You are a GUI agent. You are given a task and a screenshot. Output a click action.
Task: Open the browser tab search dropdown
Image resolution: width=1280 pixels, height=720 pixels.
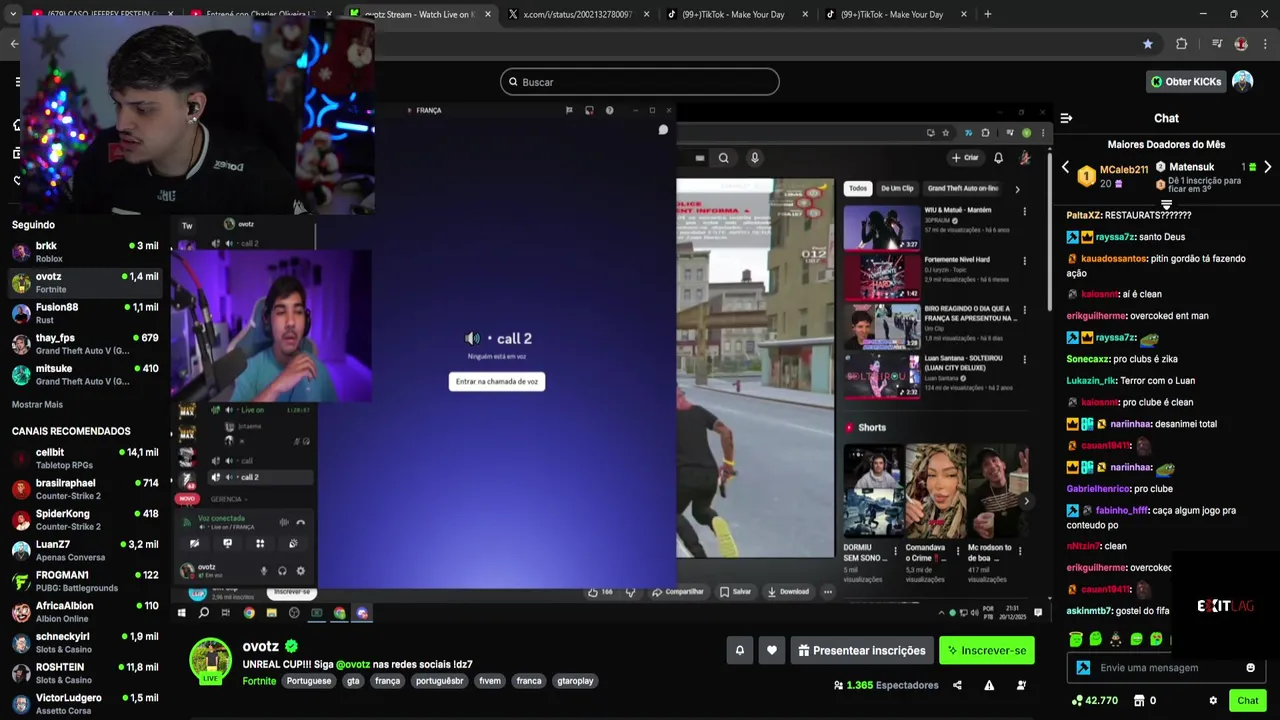coord(14,15)
